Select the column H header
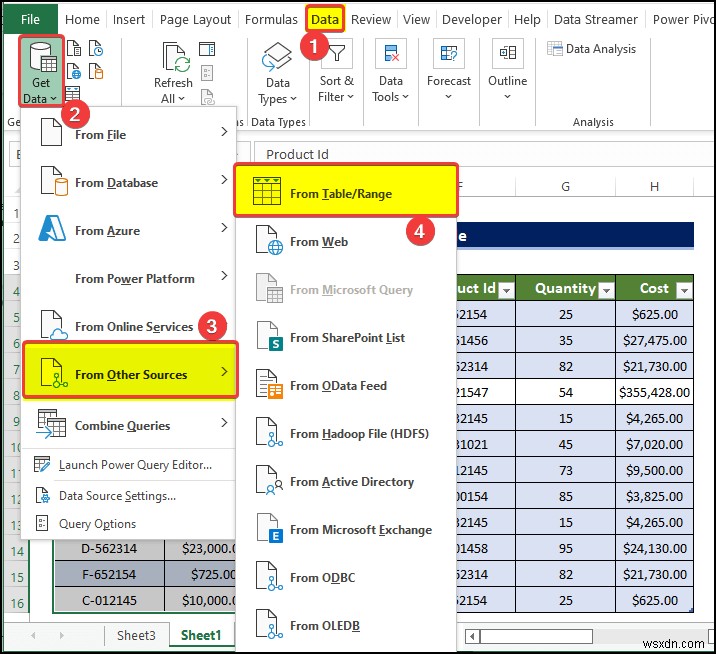This screenshot has height=654, width=716. pyautogui.click(x=654, y=186)
